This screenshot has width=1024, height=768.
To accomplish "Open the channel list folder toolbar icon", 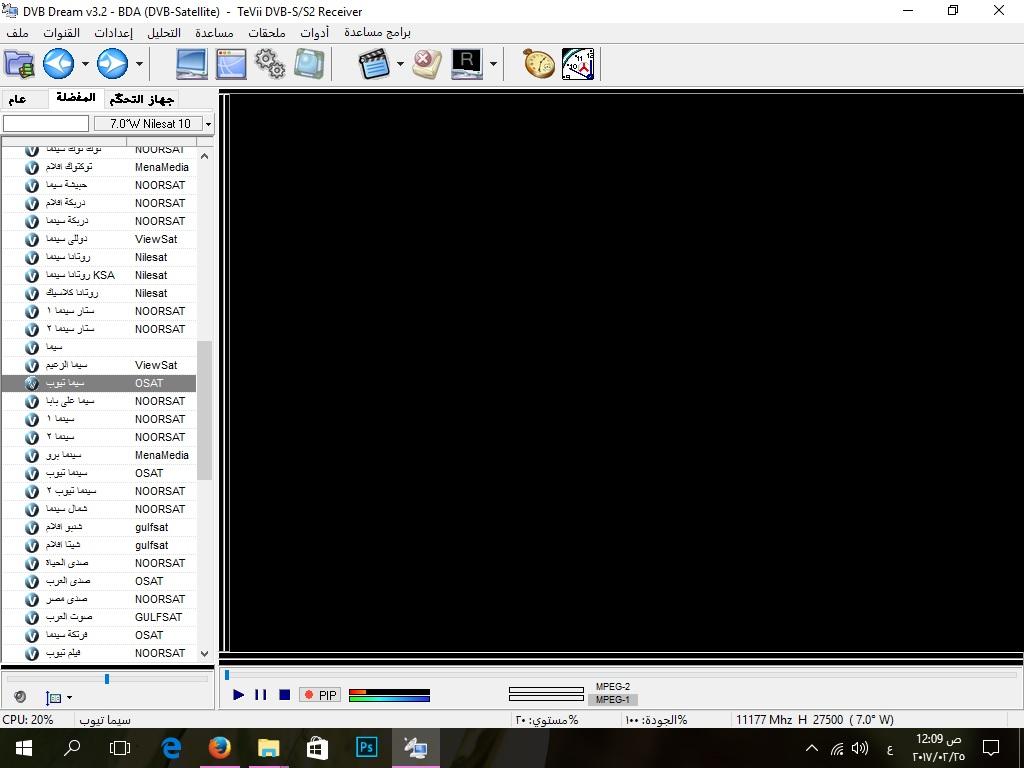I will [x=20, y=64].
